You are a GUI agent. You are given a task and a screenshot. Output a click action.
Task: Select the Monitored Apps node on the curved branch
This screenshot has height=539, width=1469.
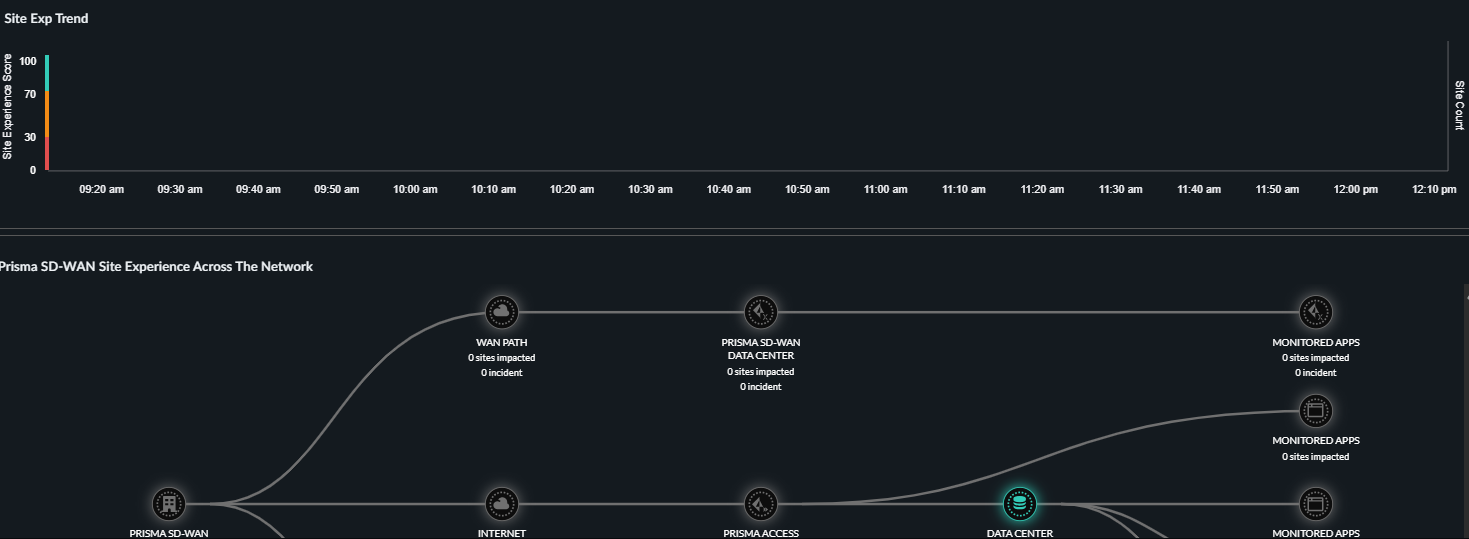pos(1315,410)
